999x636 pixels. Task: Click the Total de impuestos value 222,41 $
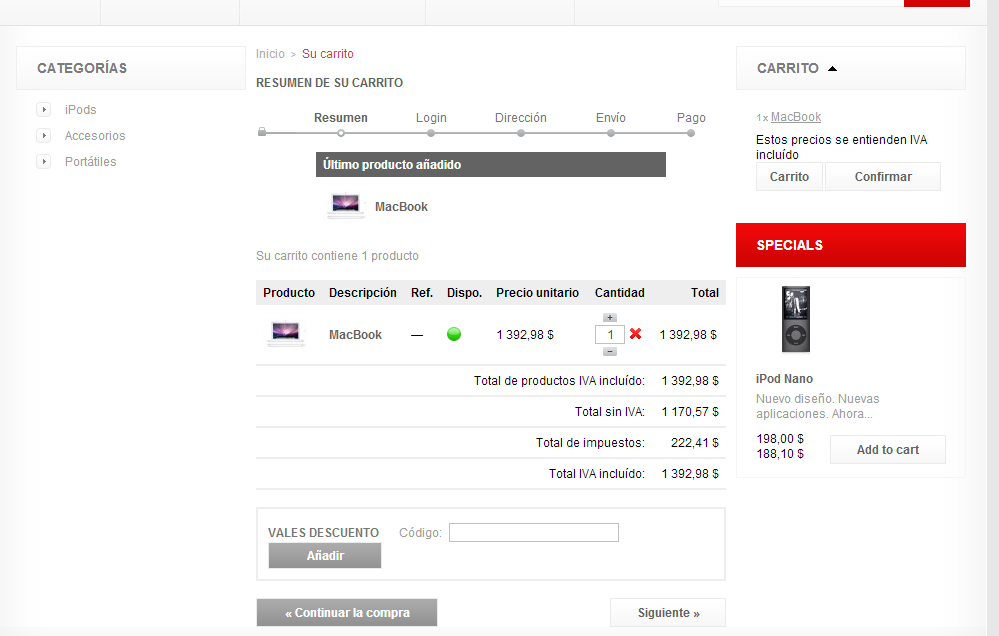tap(694, 443)
